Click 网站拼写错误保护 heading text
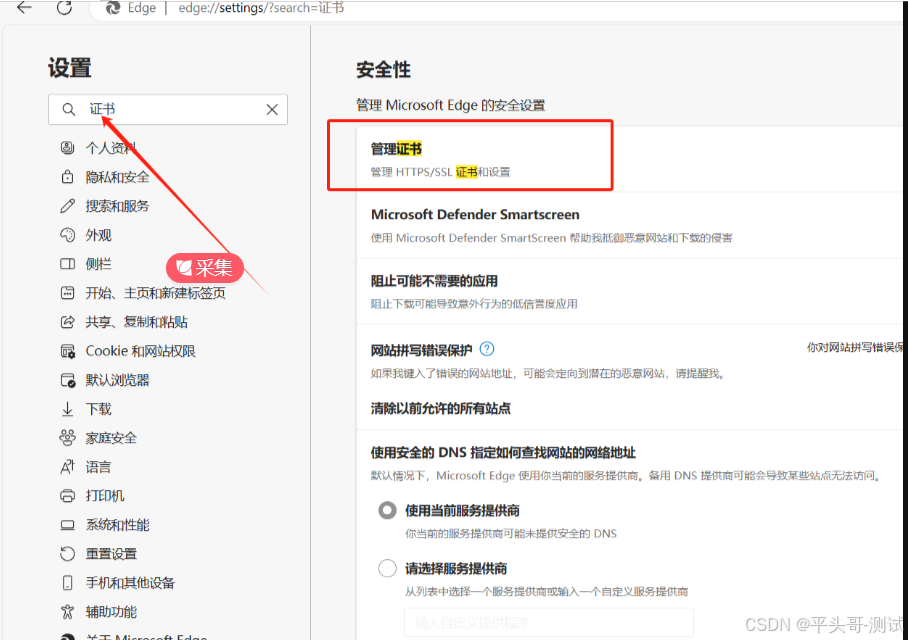 point(422,350)
